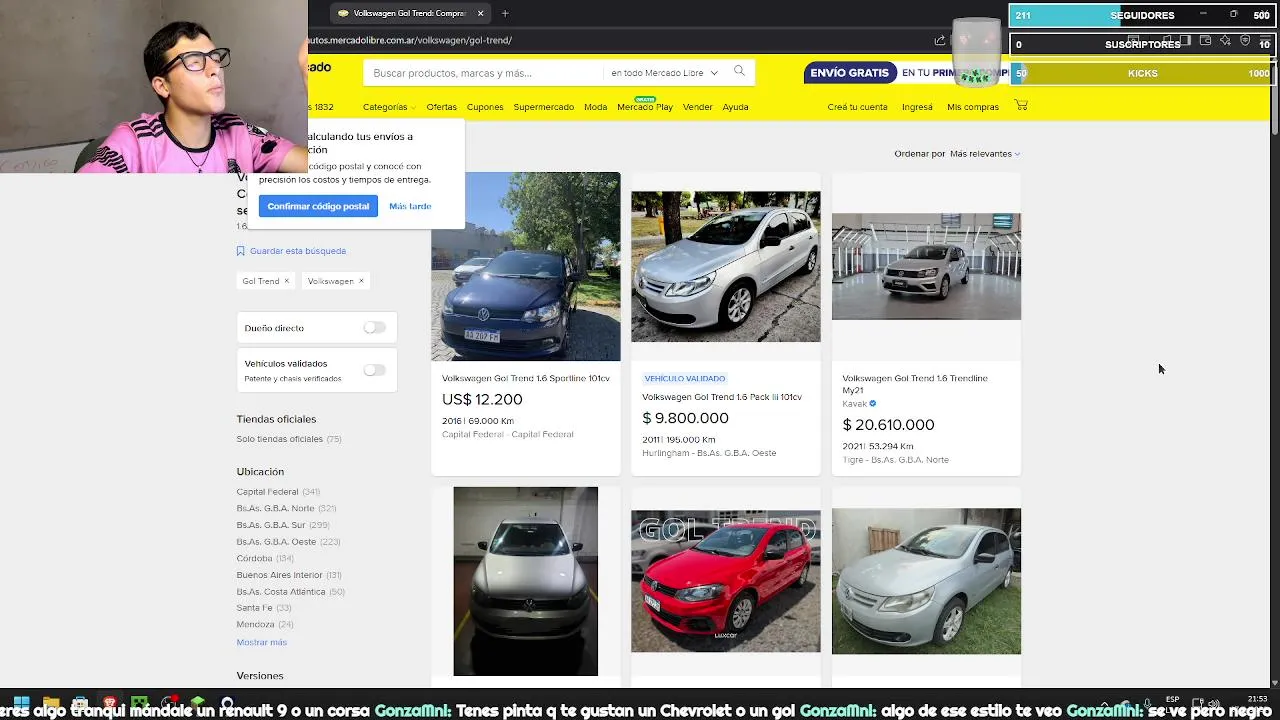Filter location by Bs.As. G.B.A. Oeste

288,542
